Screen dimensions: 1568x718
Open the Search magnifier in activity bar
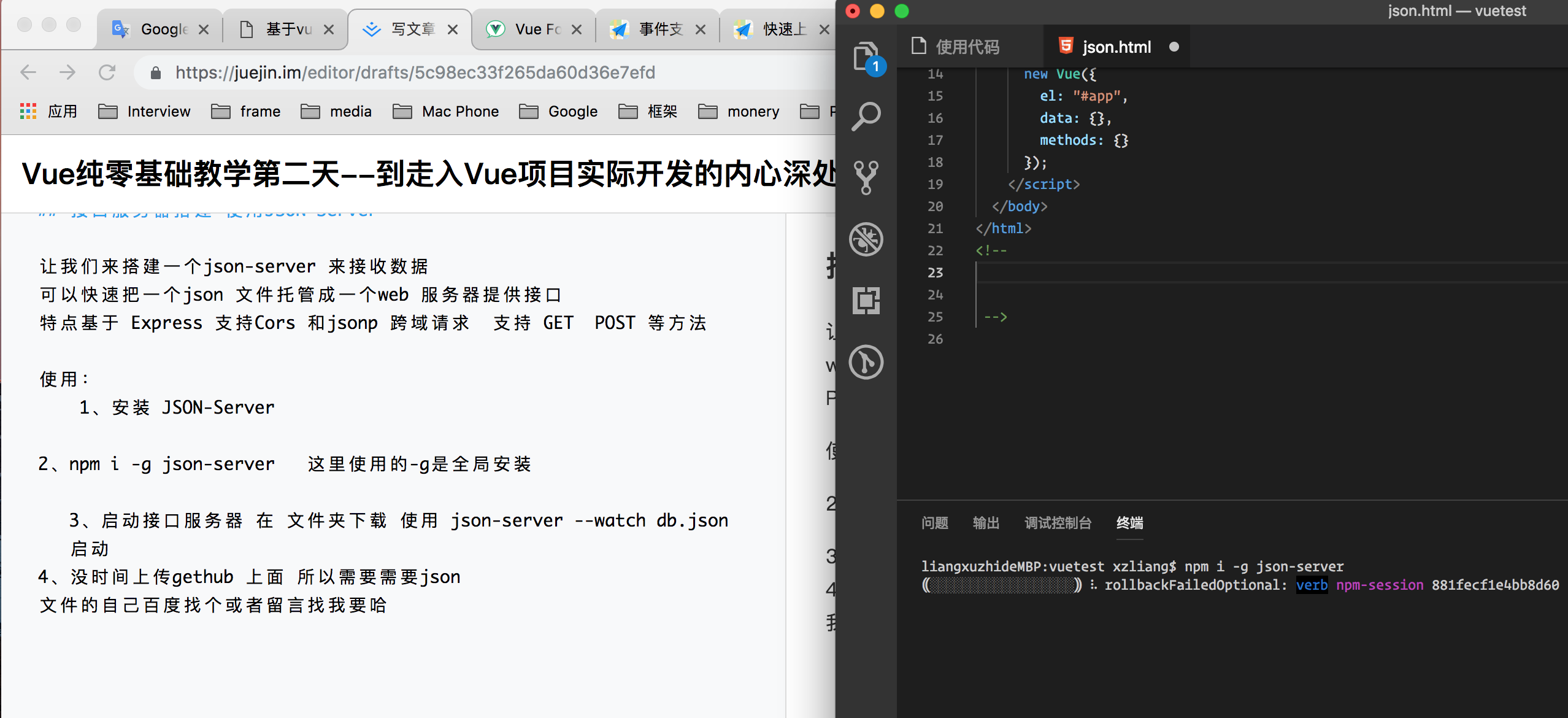pos(866,116)
